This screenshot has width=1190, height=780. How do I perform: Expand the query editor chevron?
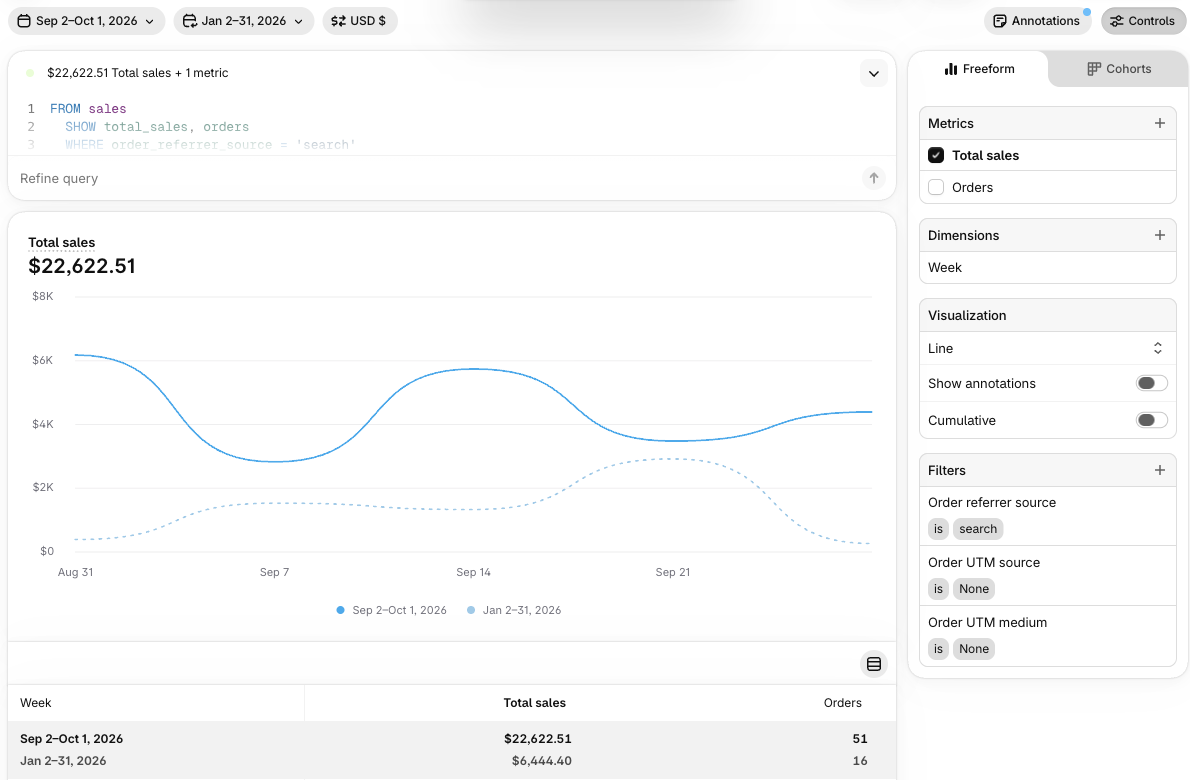point(874,74)
